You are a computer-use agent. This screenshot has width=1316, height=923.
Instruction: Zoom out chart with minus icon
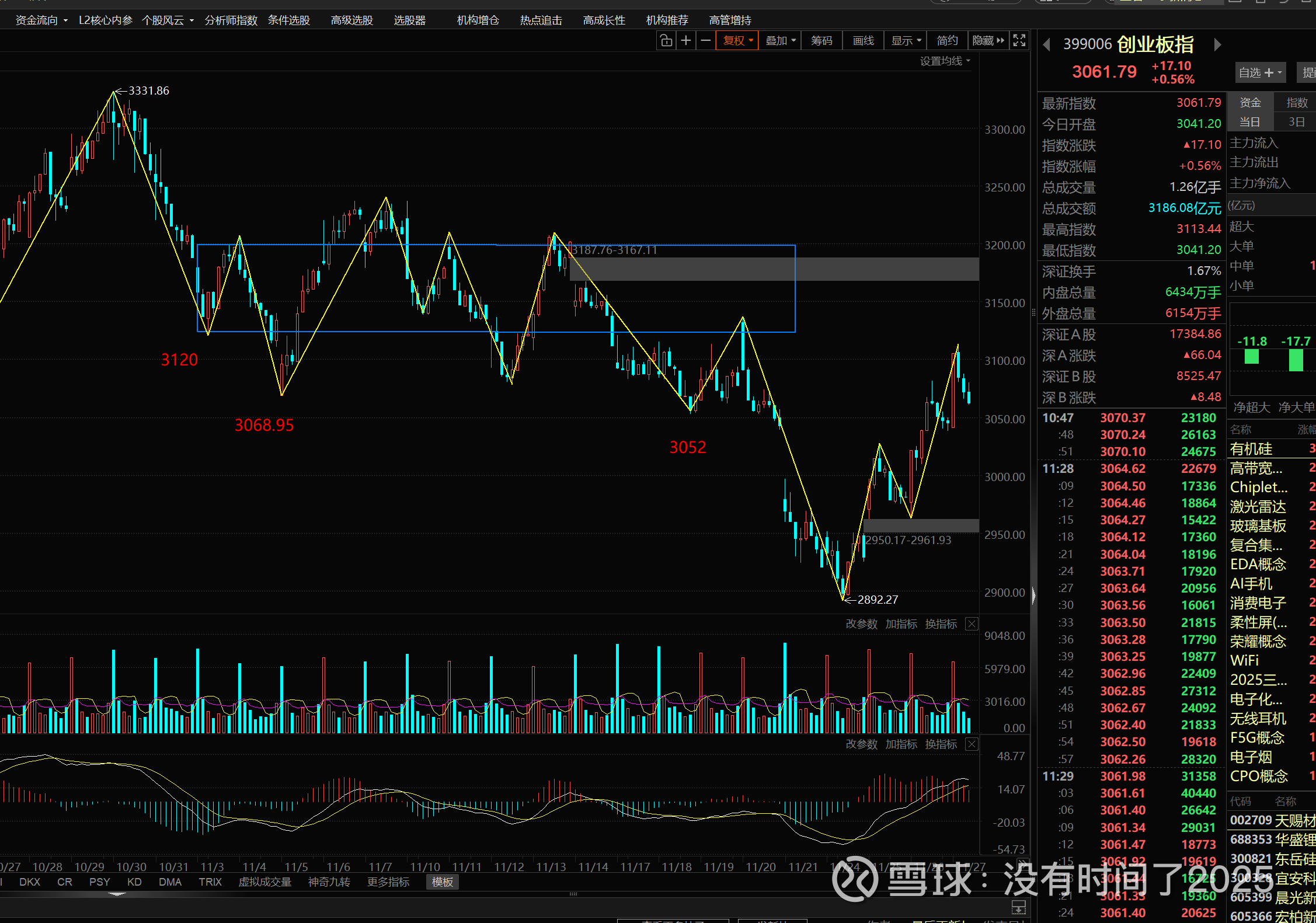[x=705, y=40]
